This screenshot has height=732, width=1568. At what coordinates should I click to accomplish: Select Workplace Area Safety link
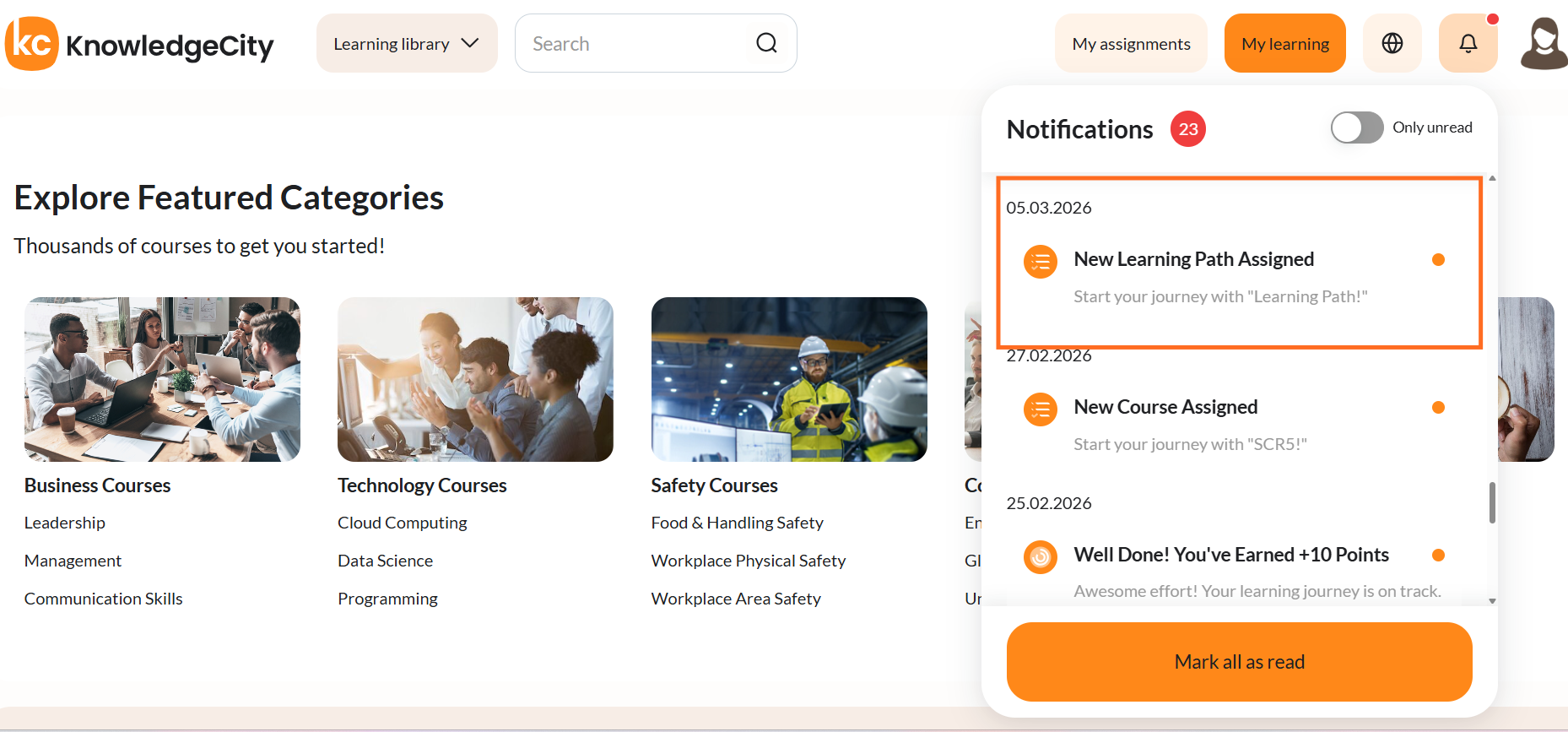pyautogui.click(x=736, y=599)
